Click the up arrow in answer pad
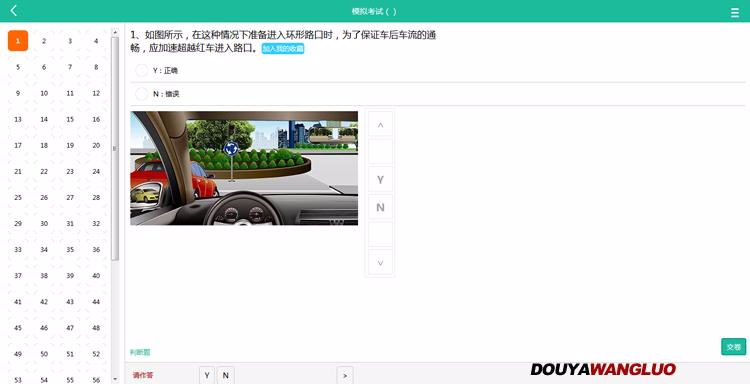Viewport: 750px width, 384px height. coord(380,124)
